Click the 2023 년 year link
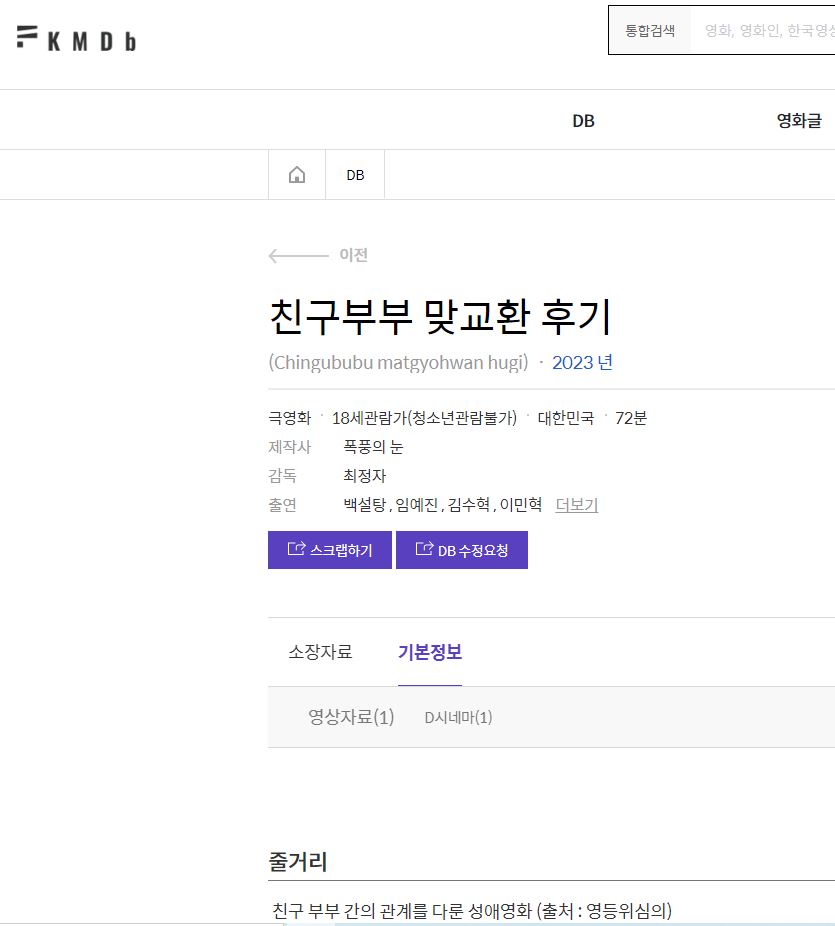 tap(582, 363)
